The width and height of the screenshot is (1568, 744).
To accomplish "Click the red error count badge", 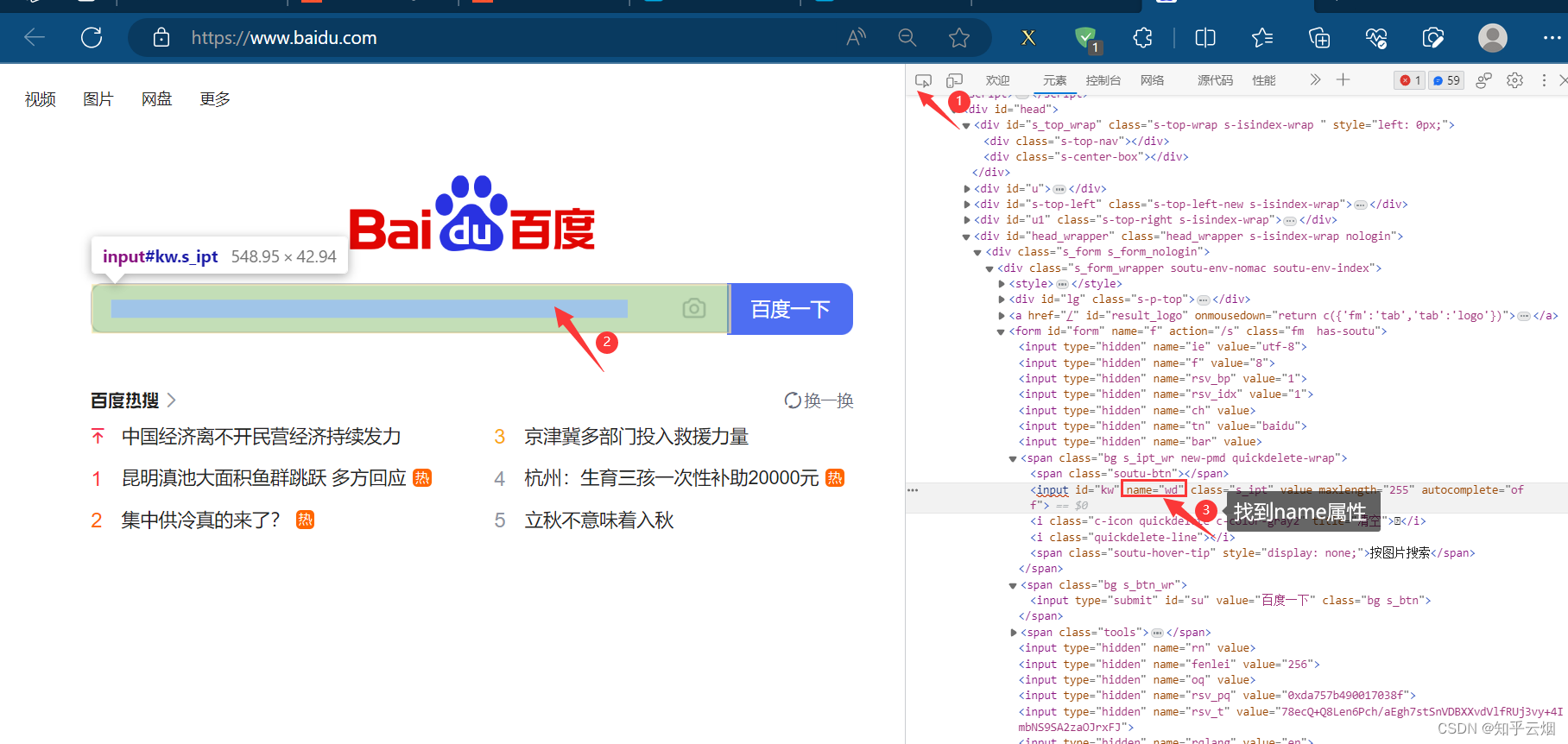I will click(1410, 80).
